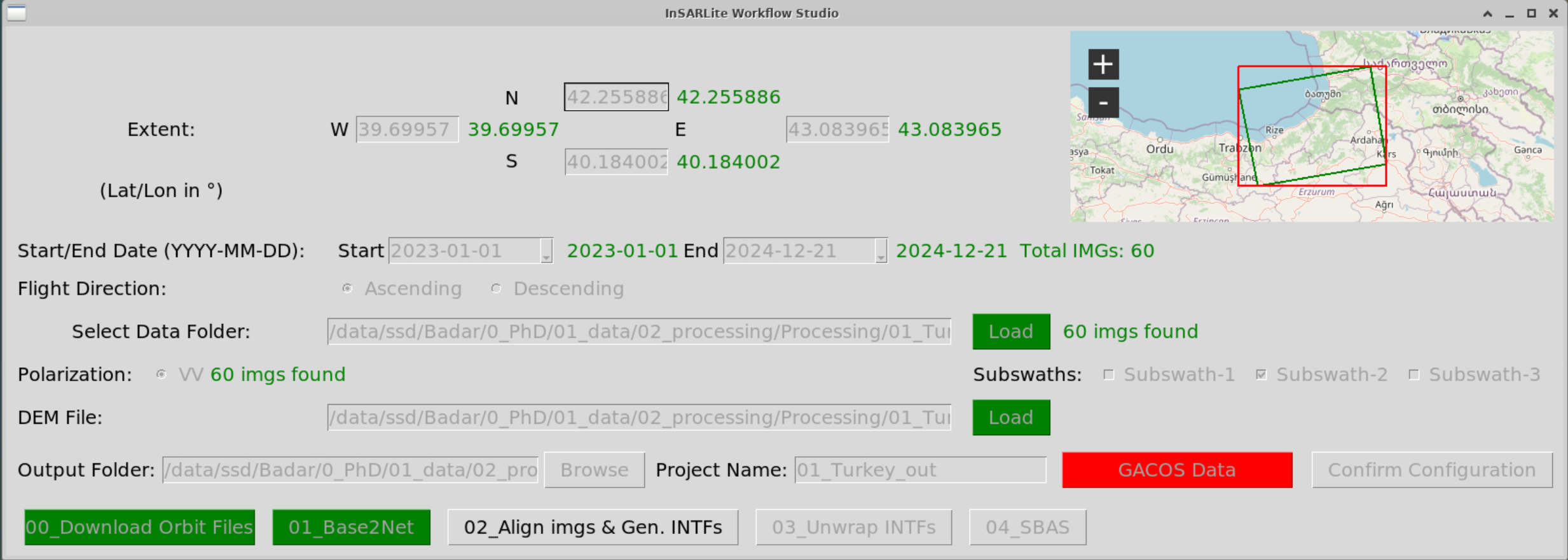
Task: Click the green '42.255886' north value
Action: [x=728, y=97]
